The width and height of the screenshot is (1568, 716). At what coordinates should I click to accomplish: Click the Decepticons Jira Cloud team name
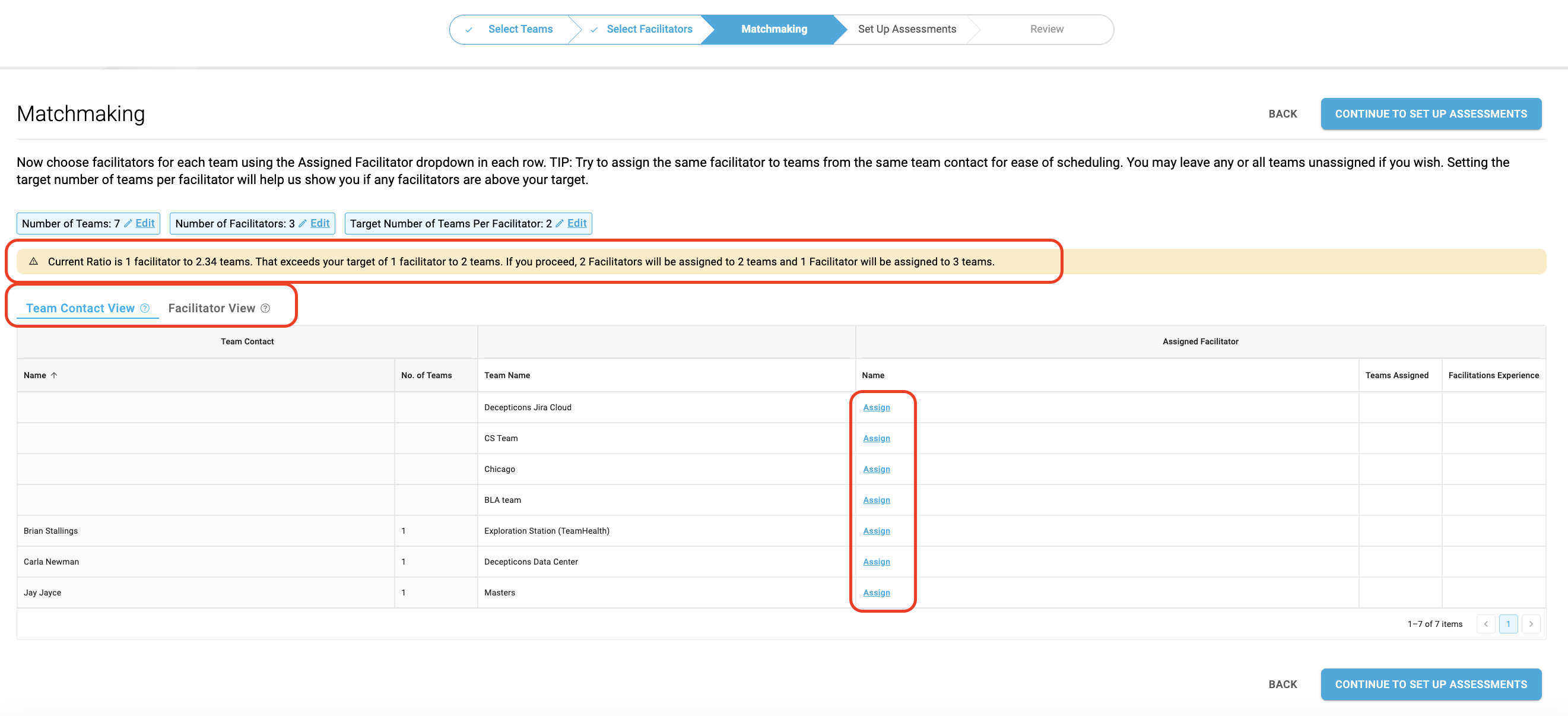528,407
